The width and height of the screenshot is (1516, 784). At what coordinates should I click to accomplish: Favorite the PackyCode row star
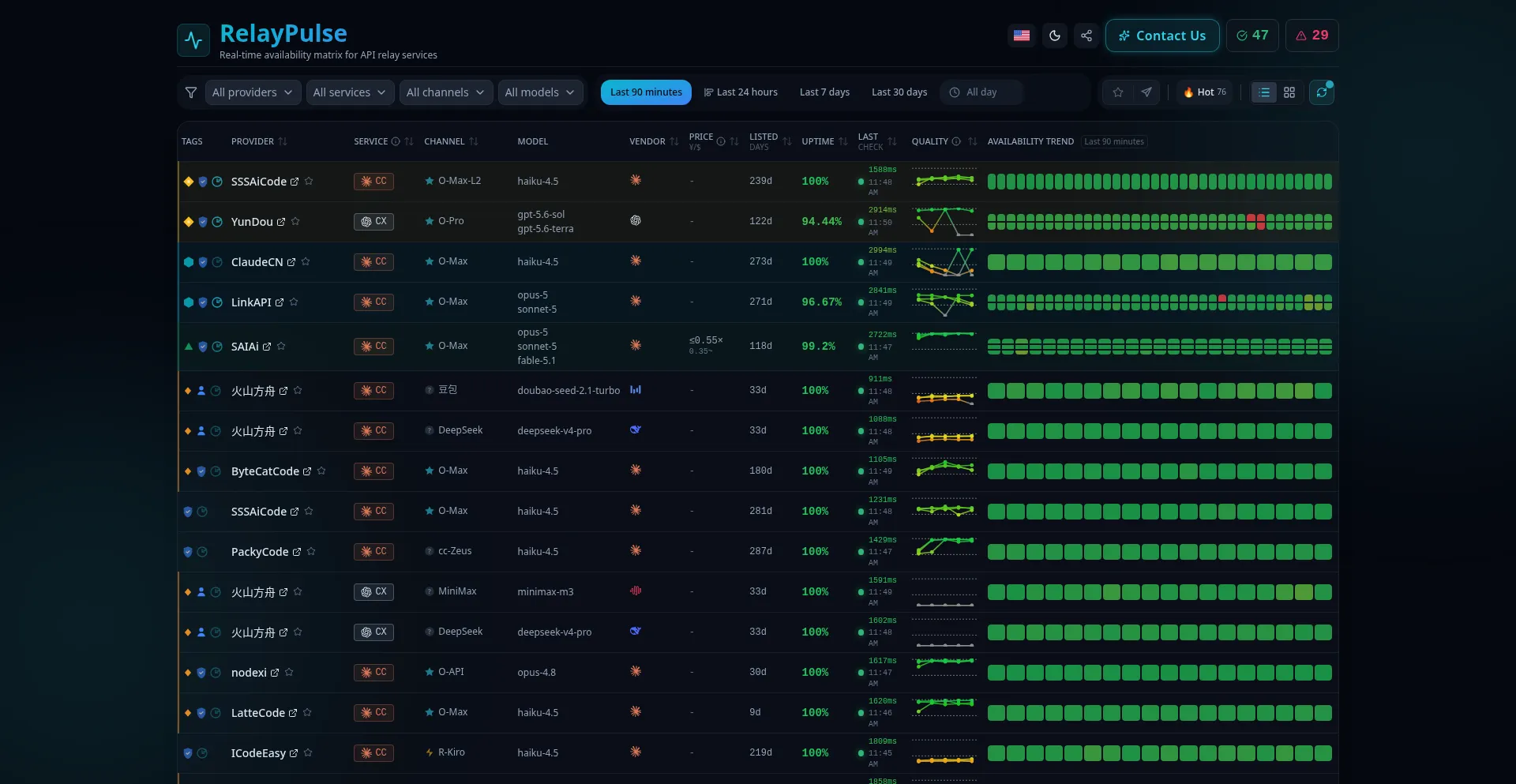pos(311,552)
